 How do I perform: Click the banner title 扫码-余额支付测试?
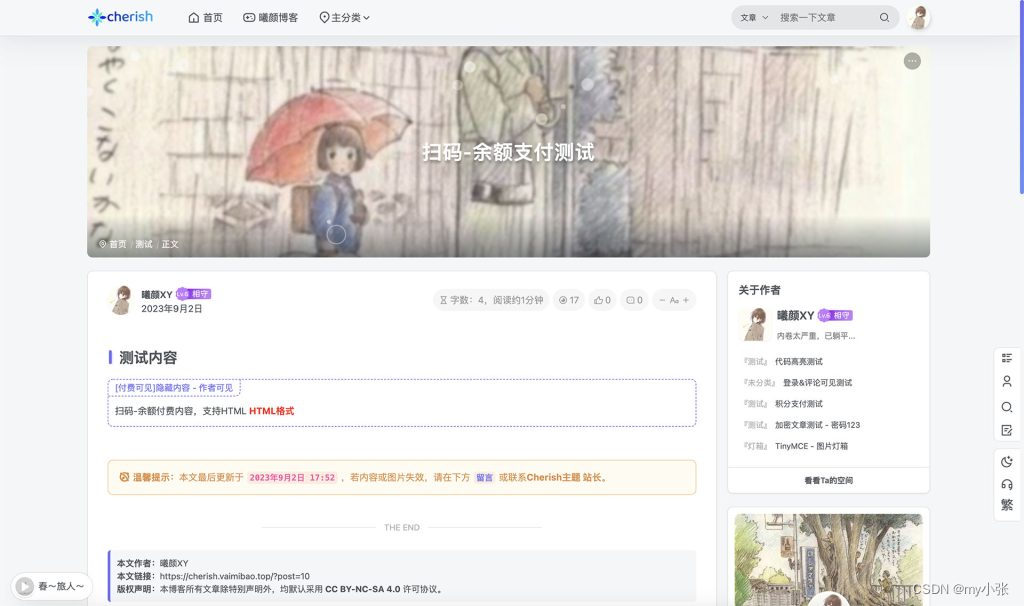click(508, 152)
